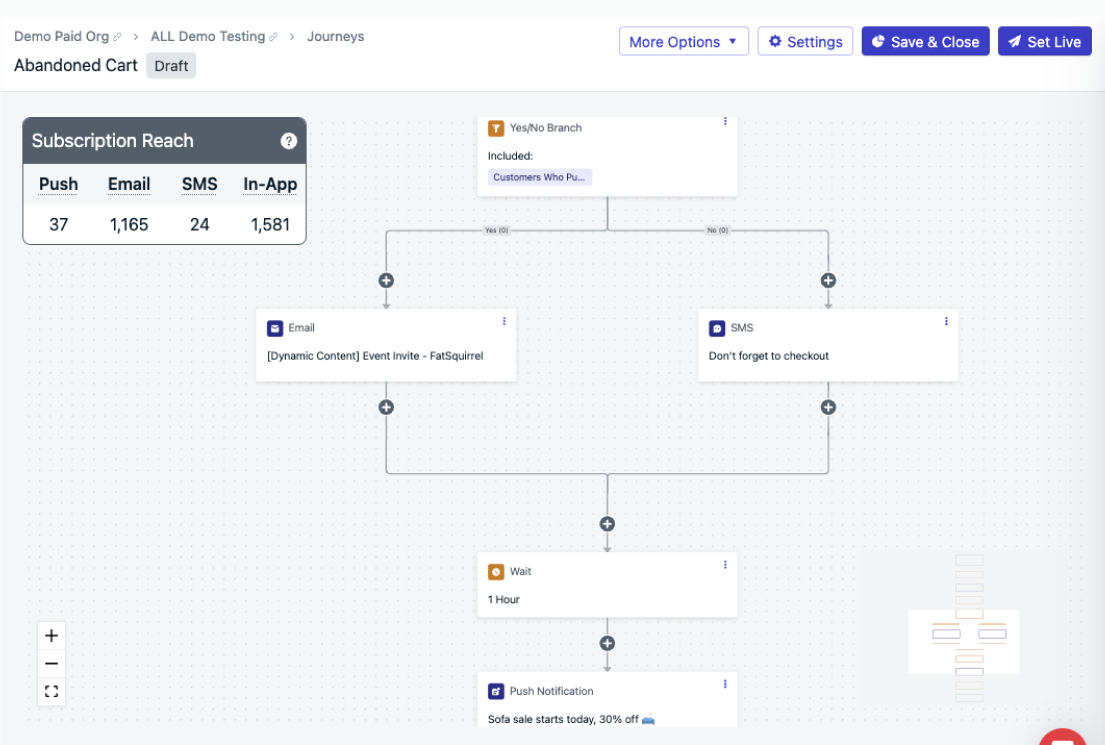
Task: Select the SMS reach value 24
Action: [199, 224]
